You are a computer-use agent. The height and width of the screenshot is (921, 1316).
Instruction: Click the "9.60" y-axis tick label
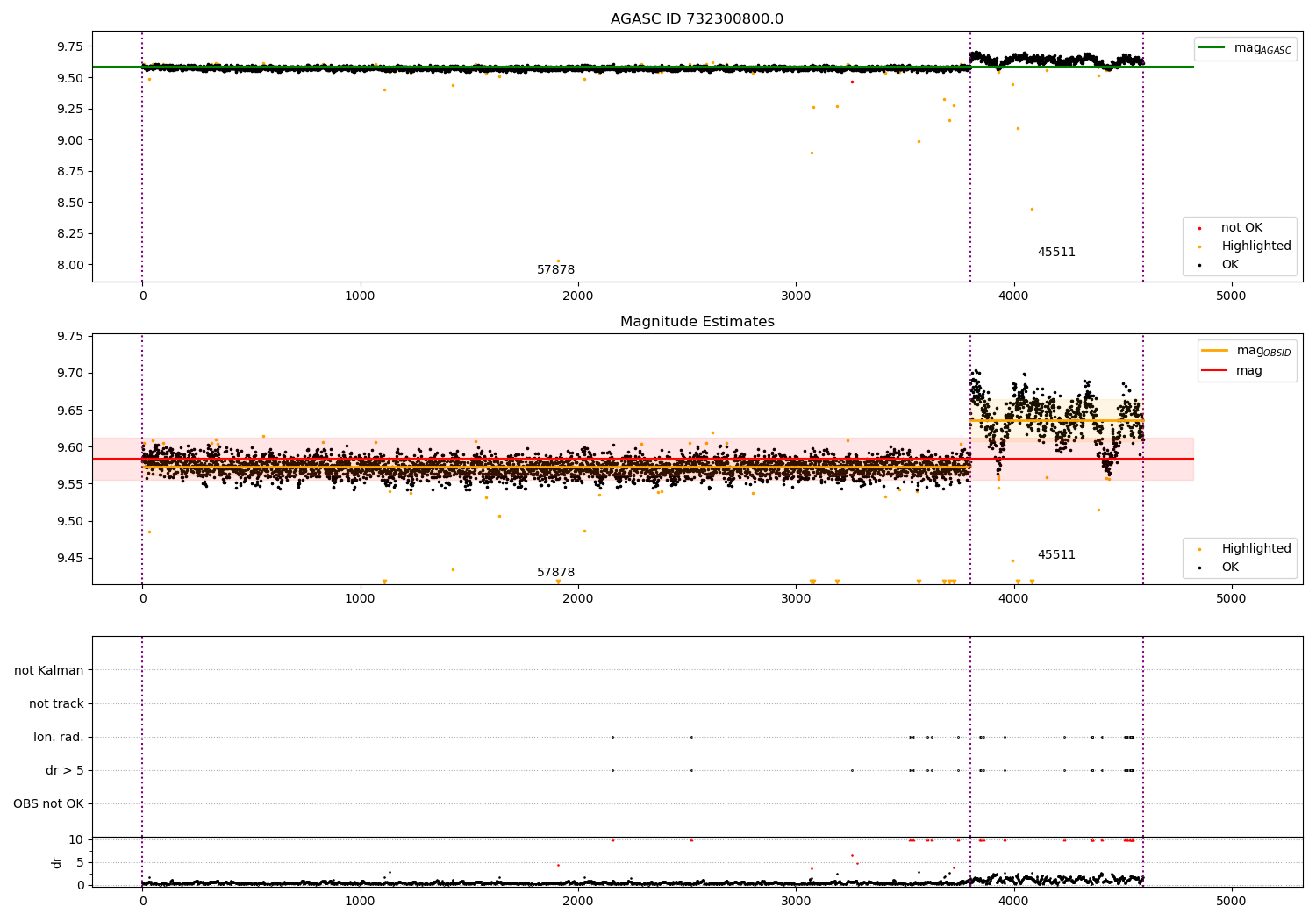pos(72,447)
